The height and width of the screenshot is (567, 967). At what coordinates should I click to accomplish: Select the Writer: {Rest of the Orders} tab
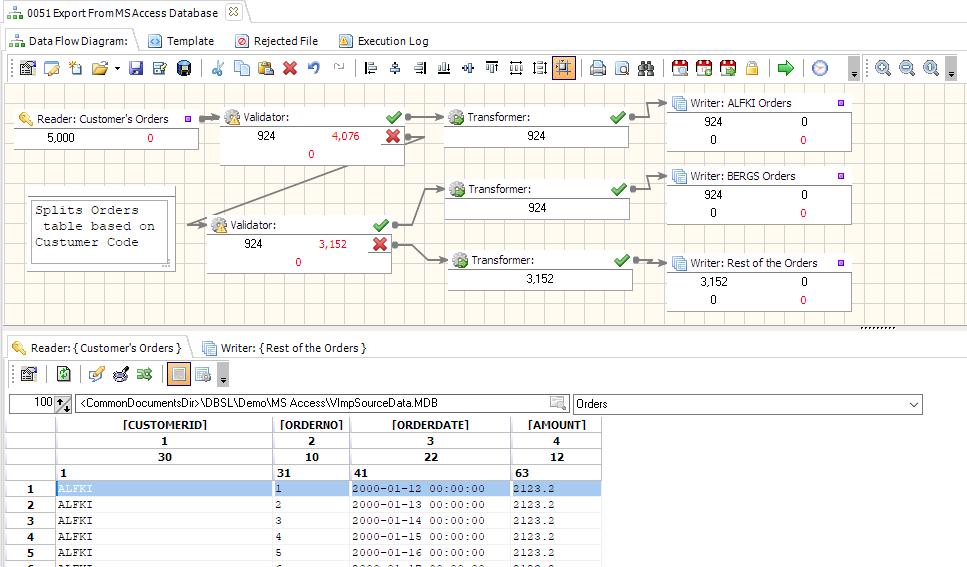284,348
